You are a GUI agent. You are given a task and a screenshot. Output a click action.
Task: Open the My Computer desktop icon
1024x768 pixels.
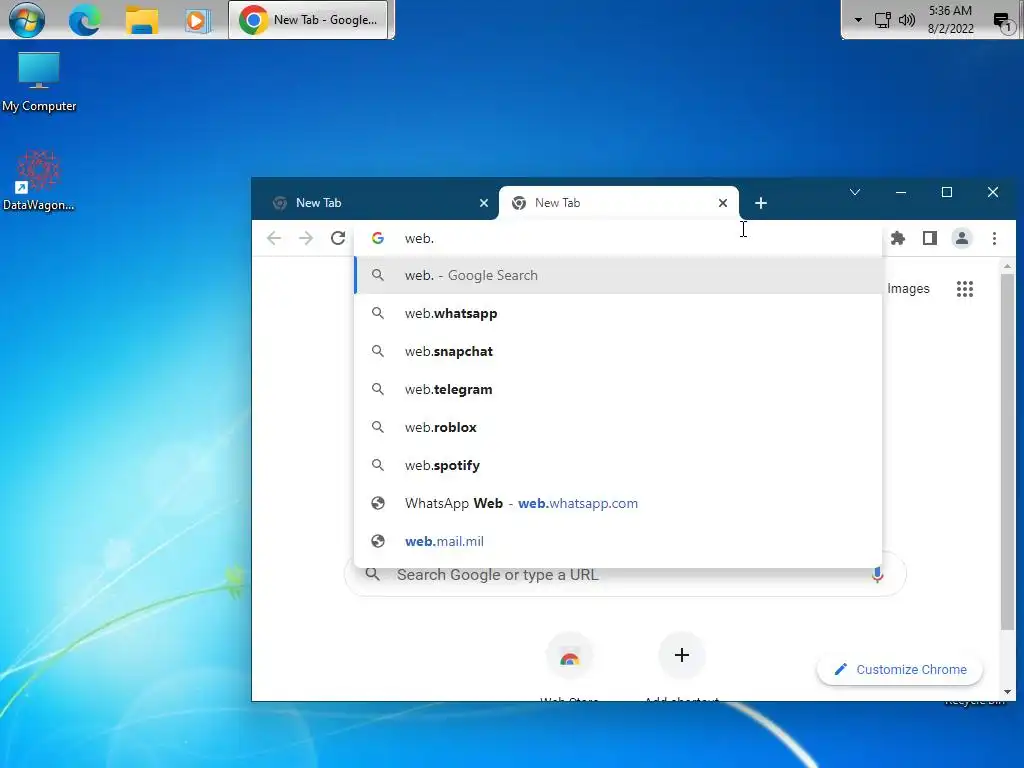tap(39, 82)
